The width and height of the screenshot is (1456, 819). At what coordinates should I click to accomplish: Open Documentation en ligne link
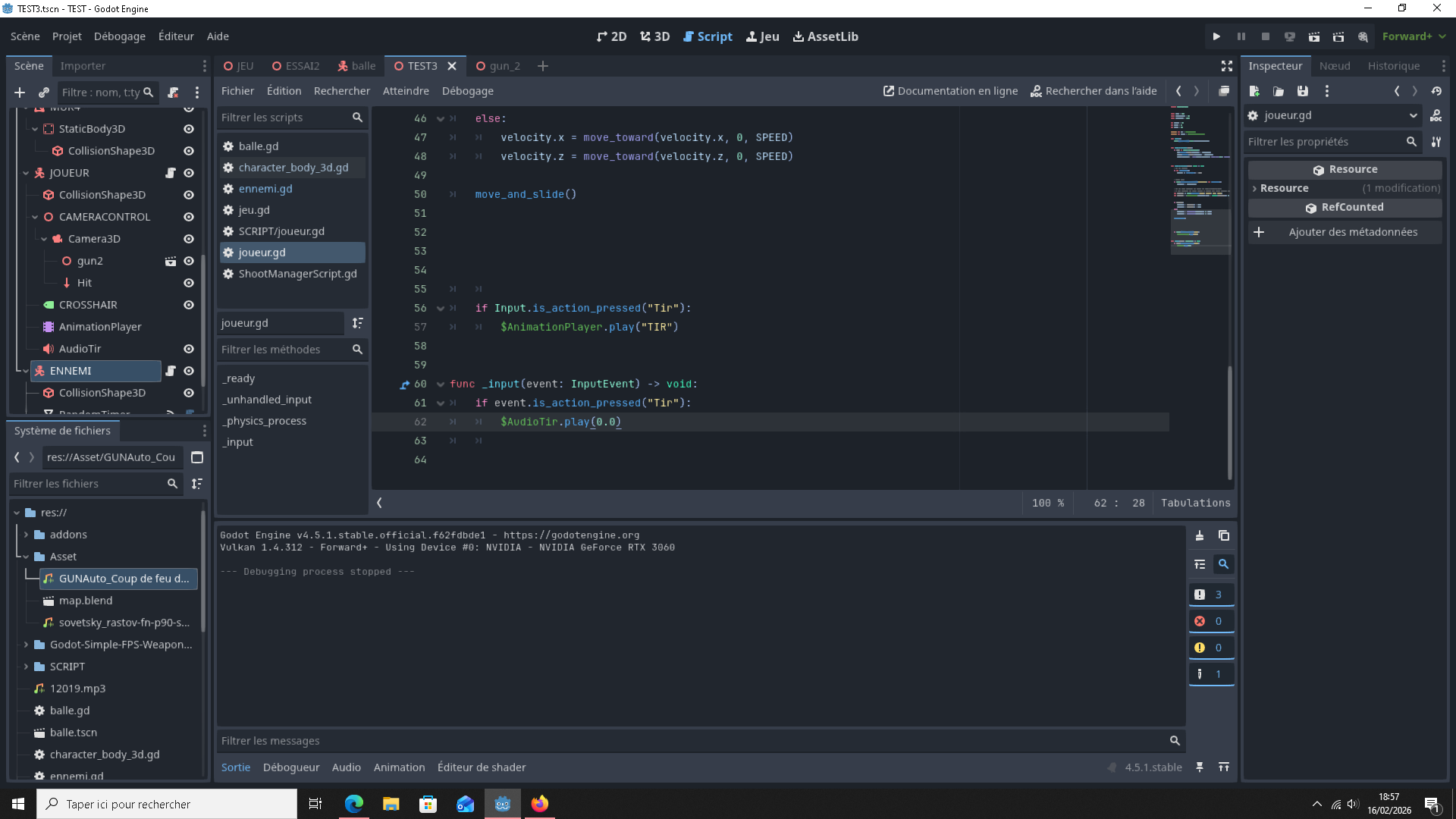(x=950, y=91)
